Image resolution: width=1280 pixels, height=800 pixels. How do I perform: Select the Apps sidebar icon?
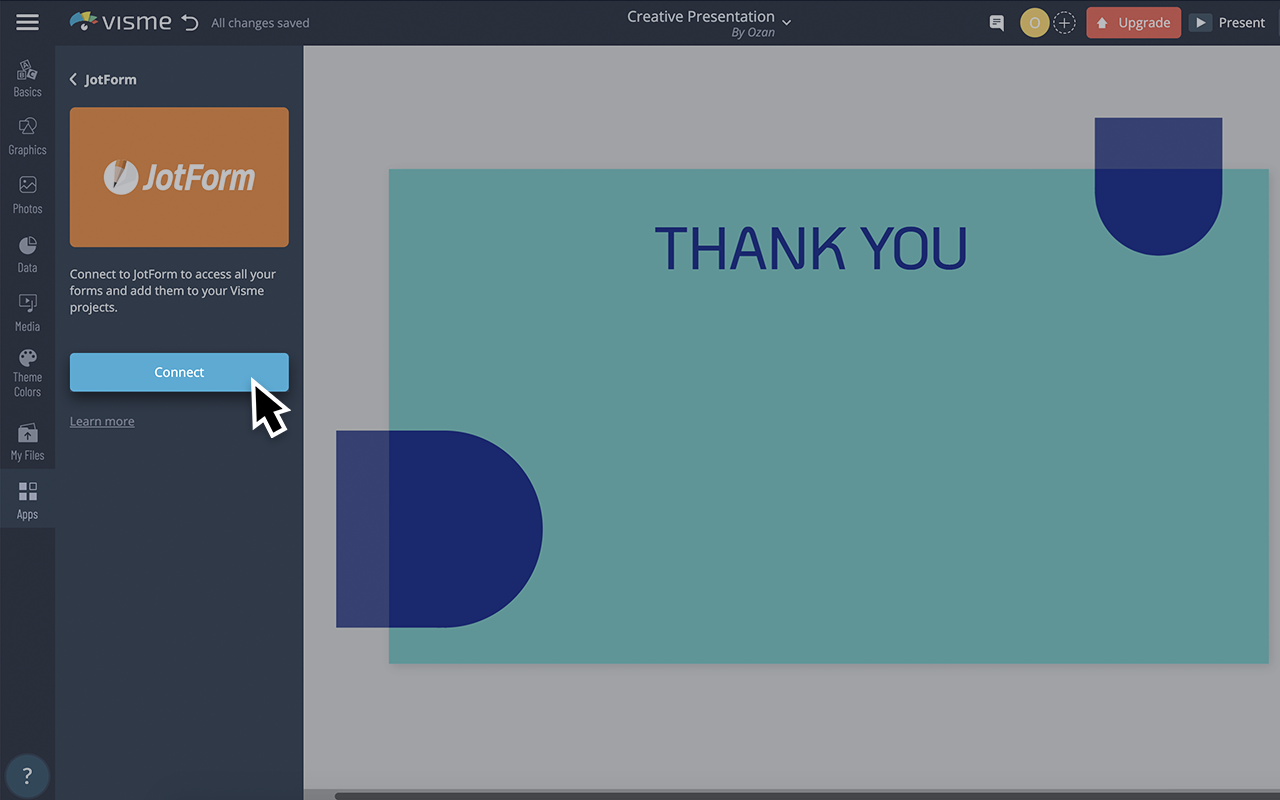[x=27, y=497]
